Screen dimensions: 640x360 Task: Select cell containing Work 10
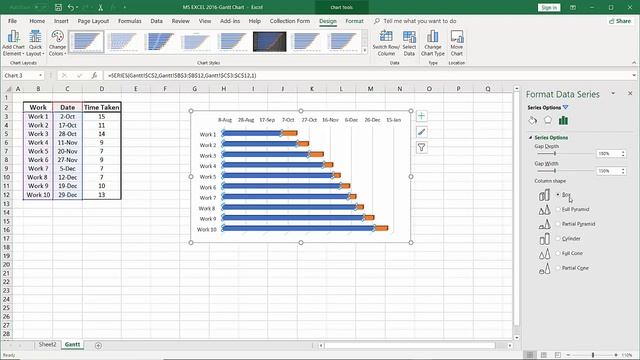pos(38,195)
